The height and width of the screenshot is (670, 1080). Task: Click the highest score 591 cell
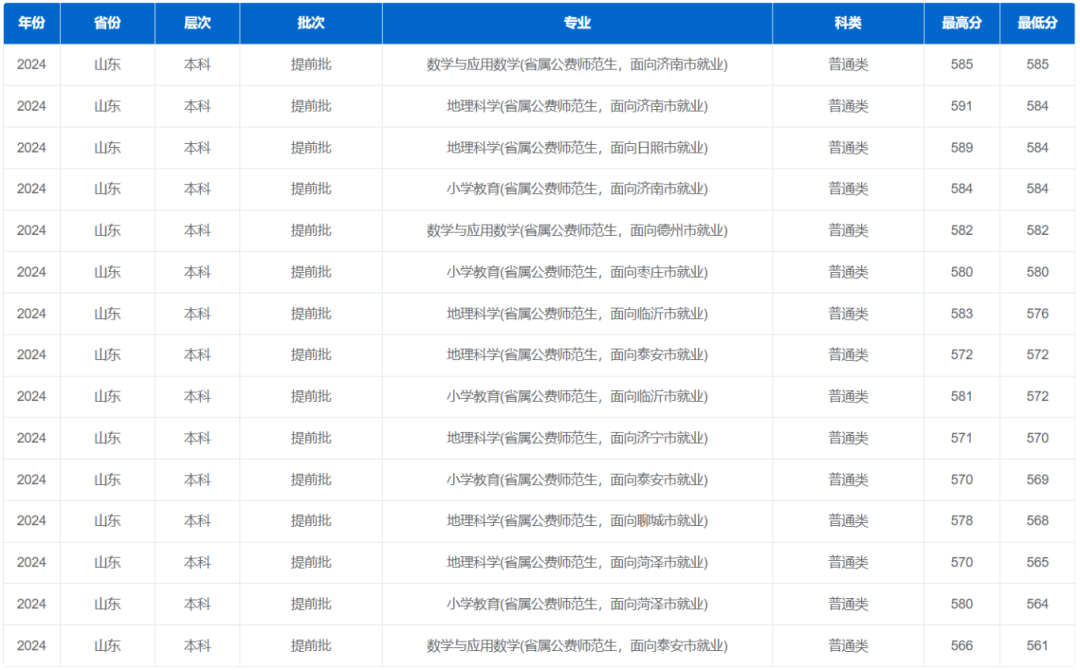pos(962,106)
